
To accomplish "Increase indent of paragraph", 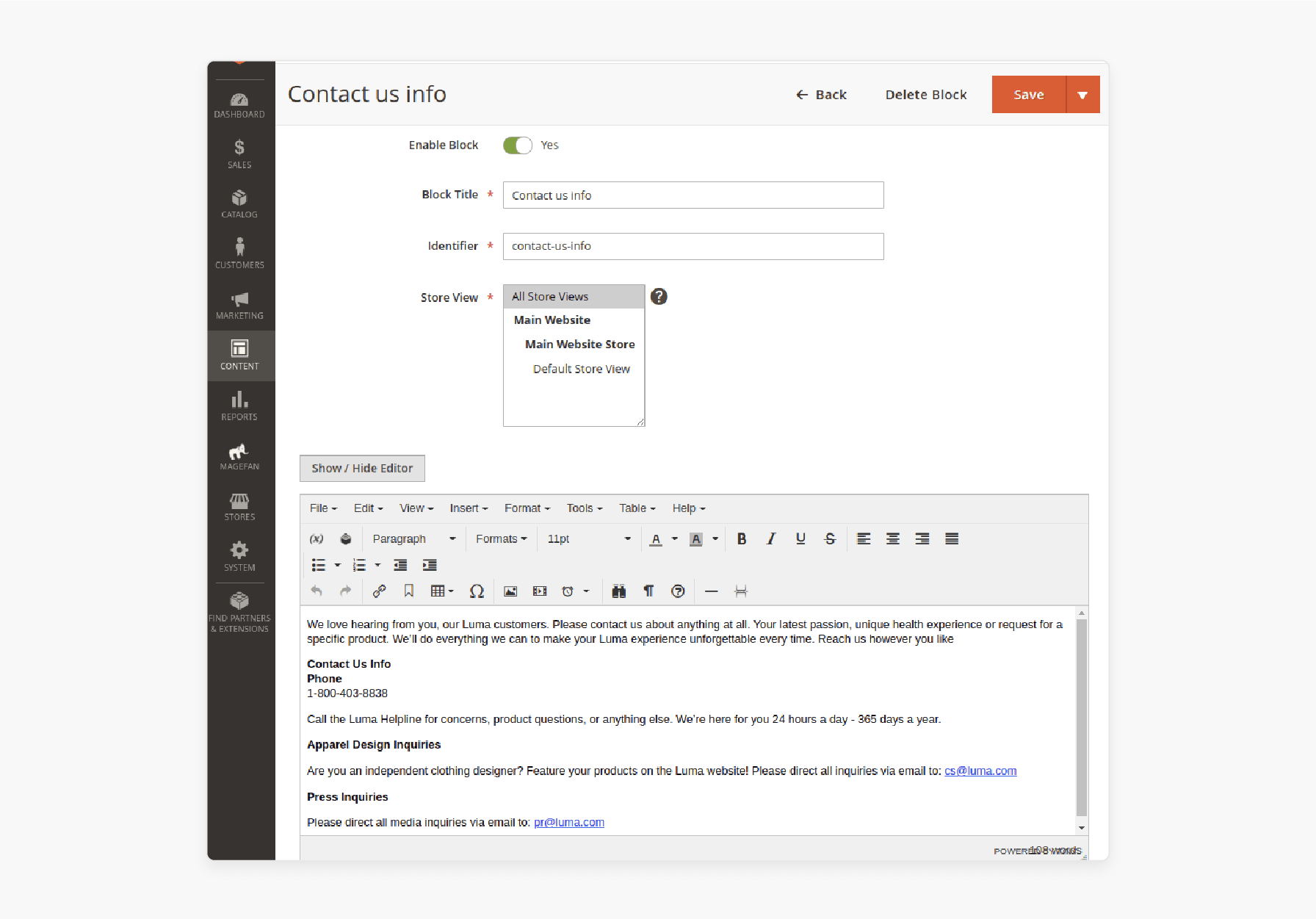I will pos(430,565).
